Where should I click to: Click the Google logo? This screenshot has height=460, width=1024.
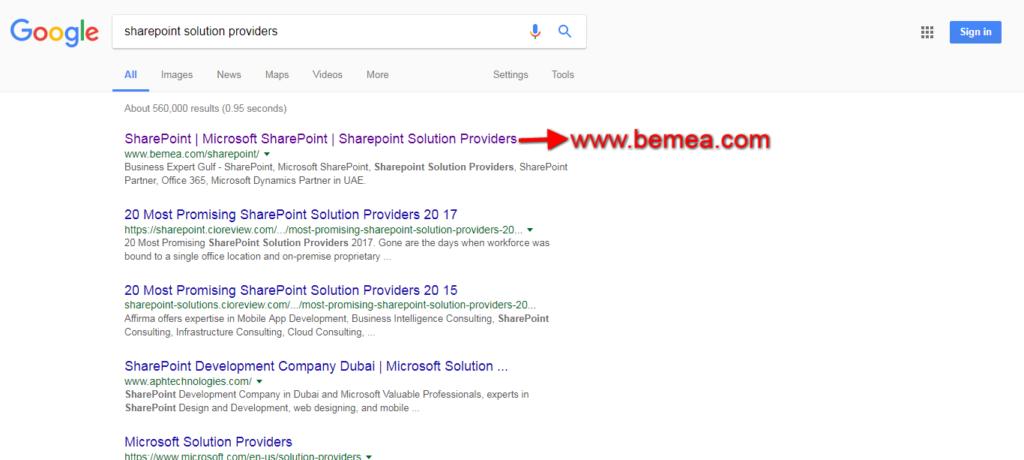pyautogui.click(x=54, y=32)
